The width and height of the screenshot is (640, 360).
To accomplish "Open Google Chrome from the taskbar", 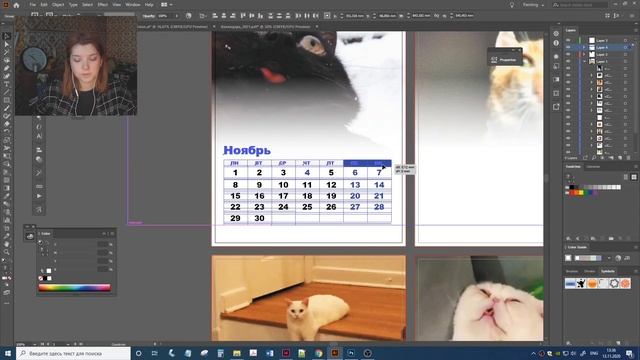I will [318, 353].
